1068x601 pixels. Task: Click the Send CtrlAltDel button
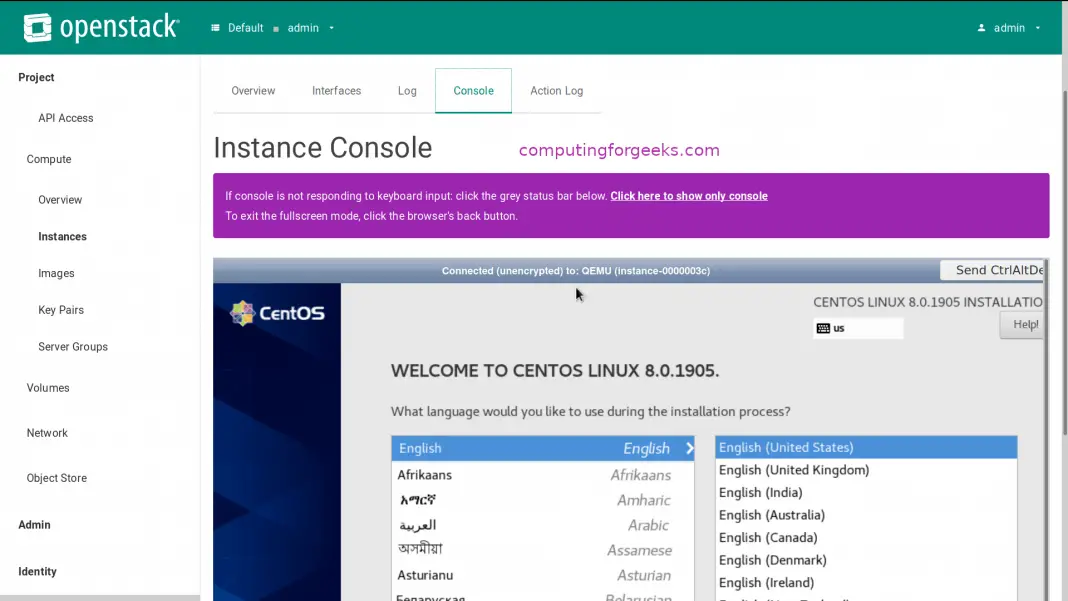(x=995, y=270)
